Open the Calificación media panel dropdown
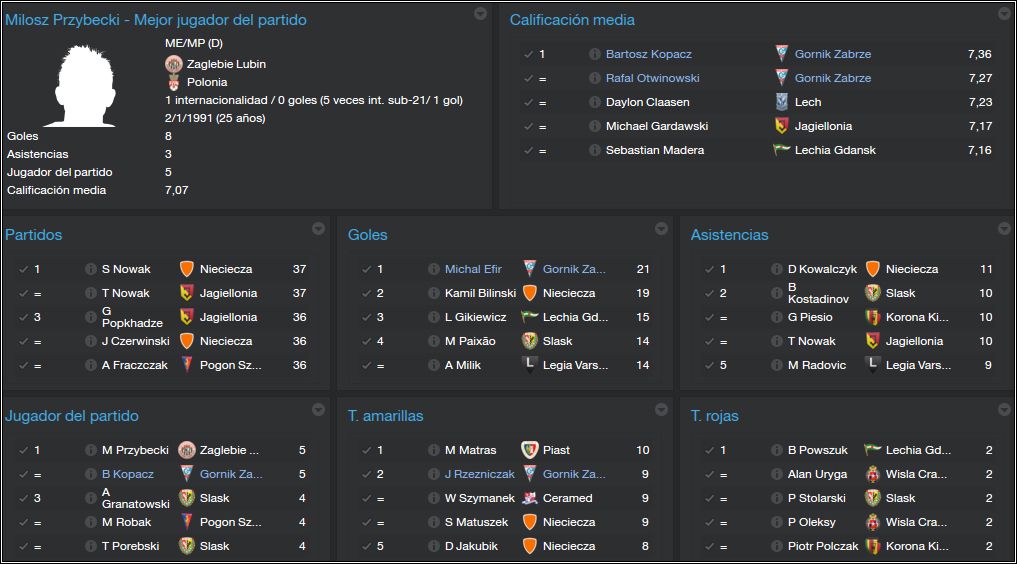This screenshot has height=564, width=1017. click(1004, 14)
